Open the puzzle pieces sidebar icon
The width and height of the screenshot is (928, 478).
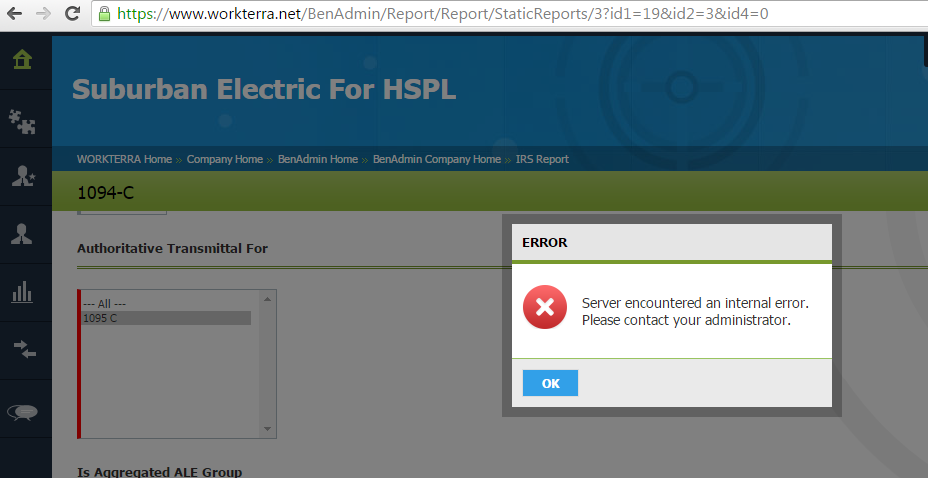[22, 120]
